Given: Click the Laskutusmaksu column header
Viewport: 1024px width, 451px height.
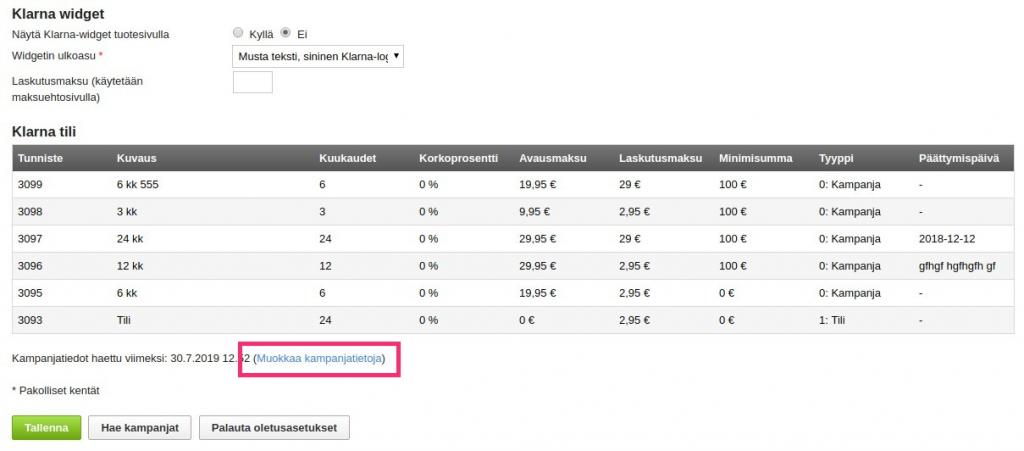Looking at the screenshot, I should [x=660, y=158].
